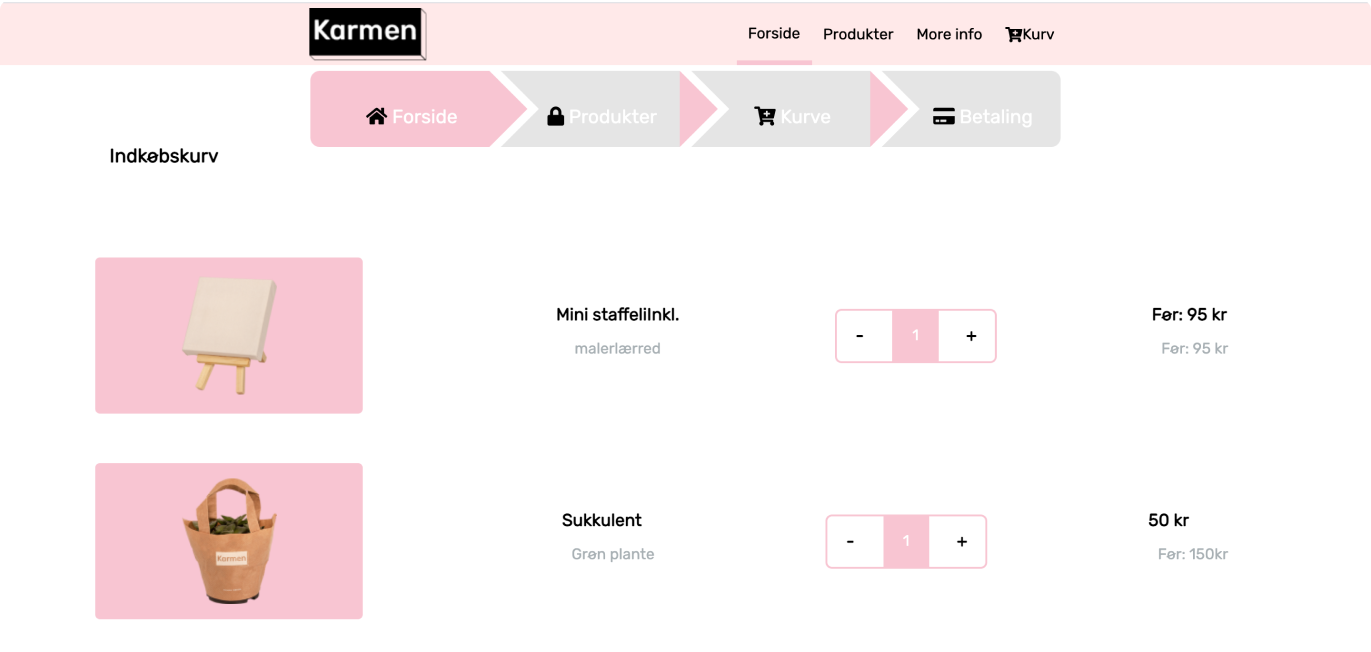Decrease quantity of Mini staffeli

click(860, 336)
